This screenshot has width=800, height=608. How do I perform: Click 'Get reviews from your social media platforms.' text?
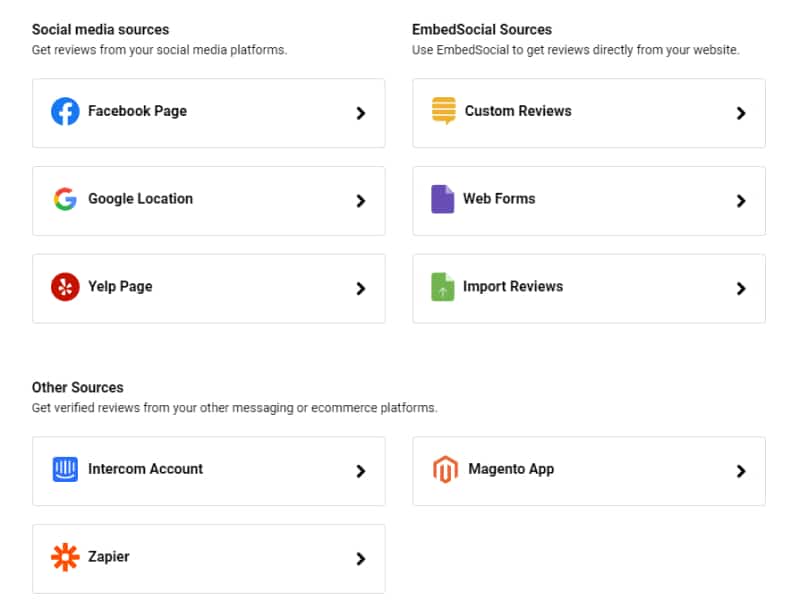pos(159,50)
